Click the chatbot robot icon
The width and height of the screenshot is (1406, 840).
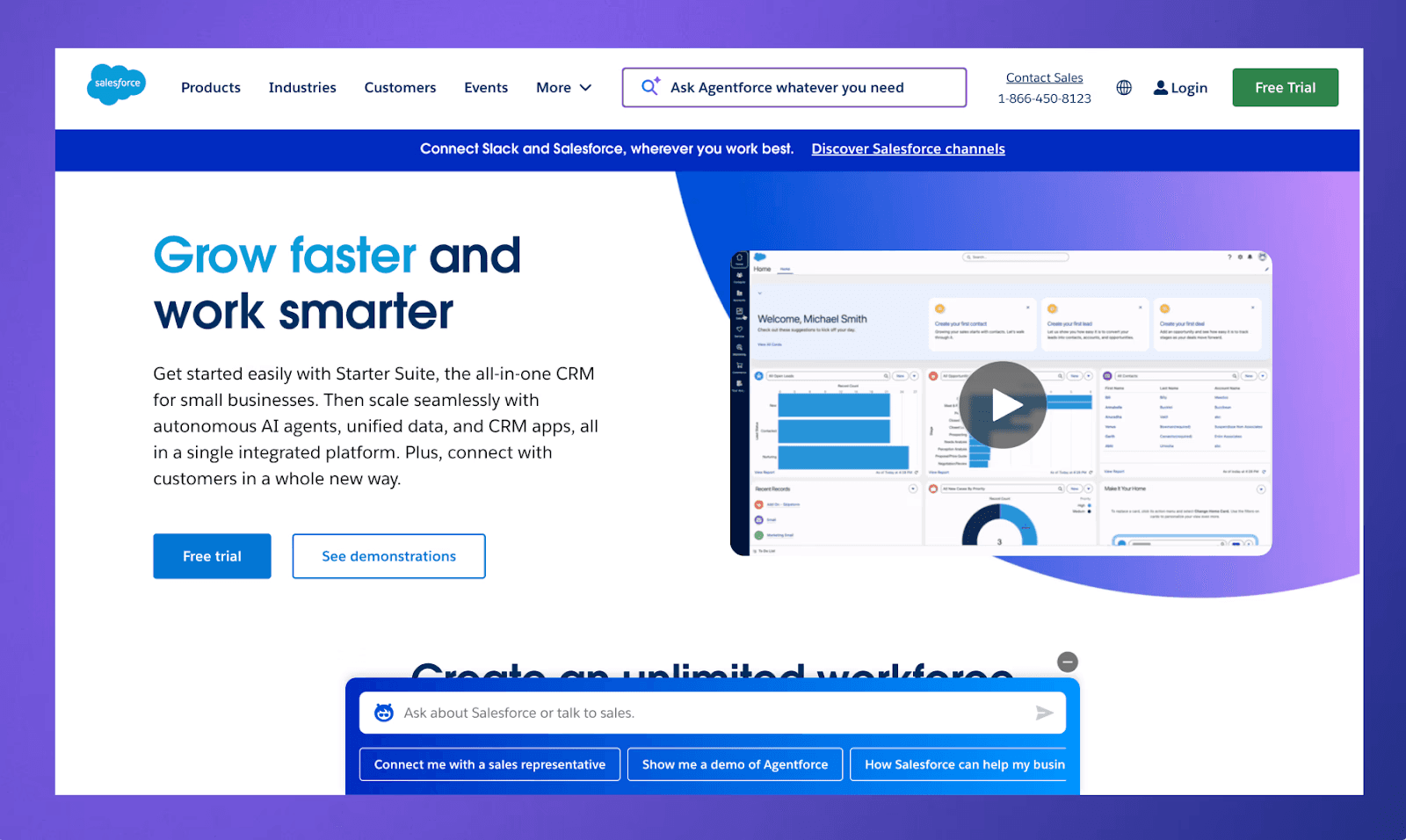(x=384, y=713)
